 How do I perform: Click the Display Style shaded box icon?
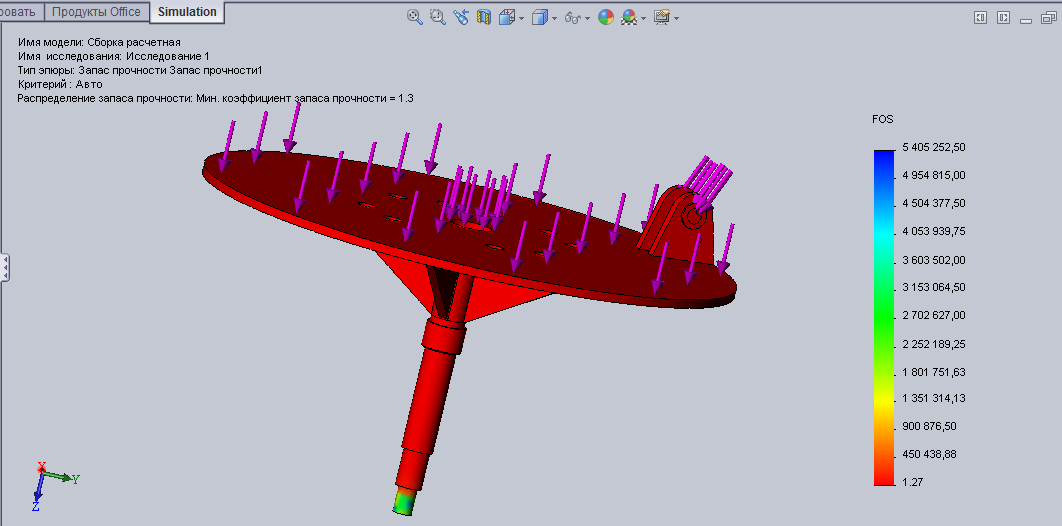pyautogui.click(x=540, y=17)
